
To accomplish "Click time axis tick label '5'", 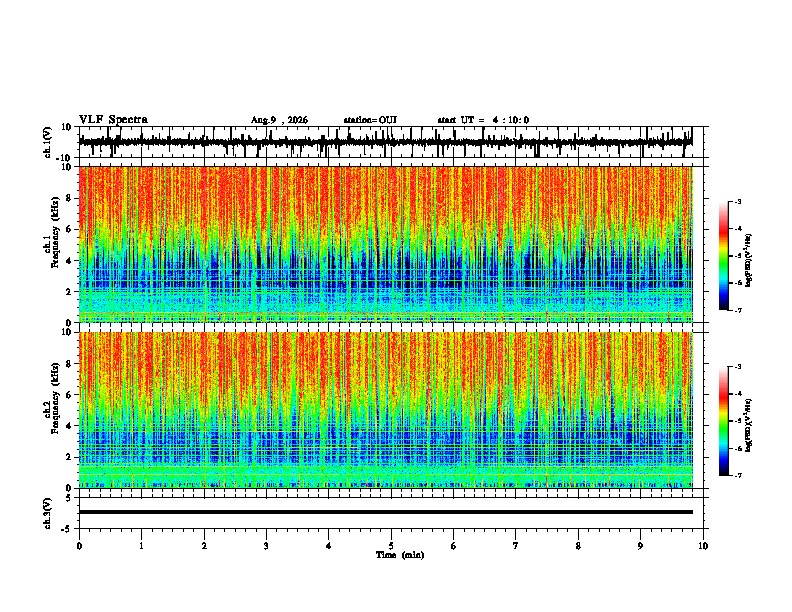I will pyautogui.click(x=391, y=546).
